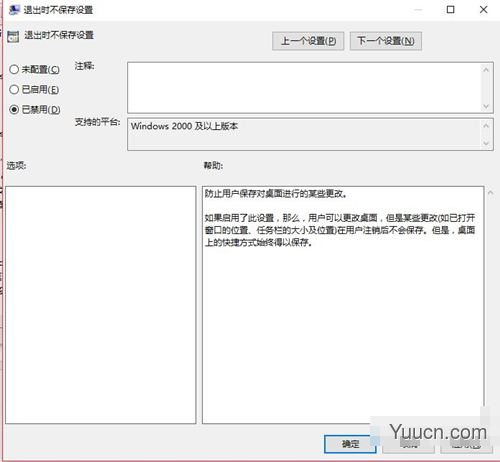Maximize the 退出时不保存设置 window
Image resolution: width=500 pixels, height=462 pixels.
click(x=450, y=10)
